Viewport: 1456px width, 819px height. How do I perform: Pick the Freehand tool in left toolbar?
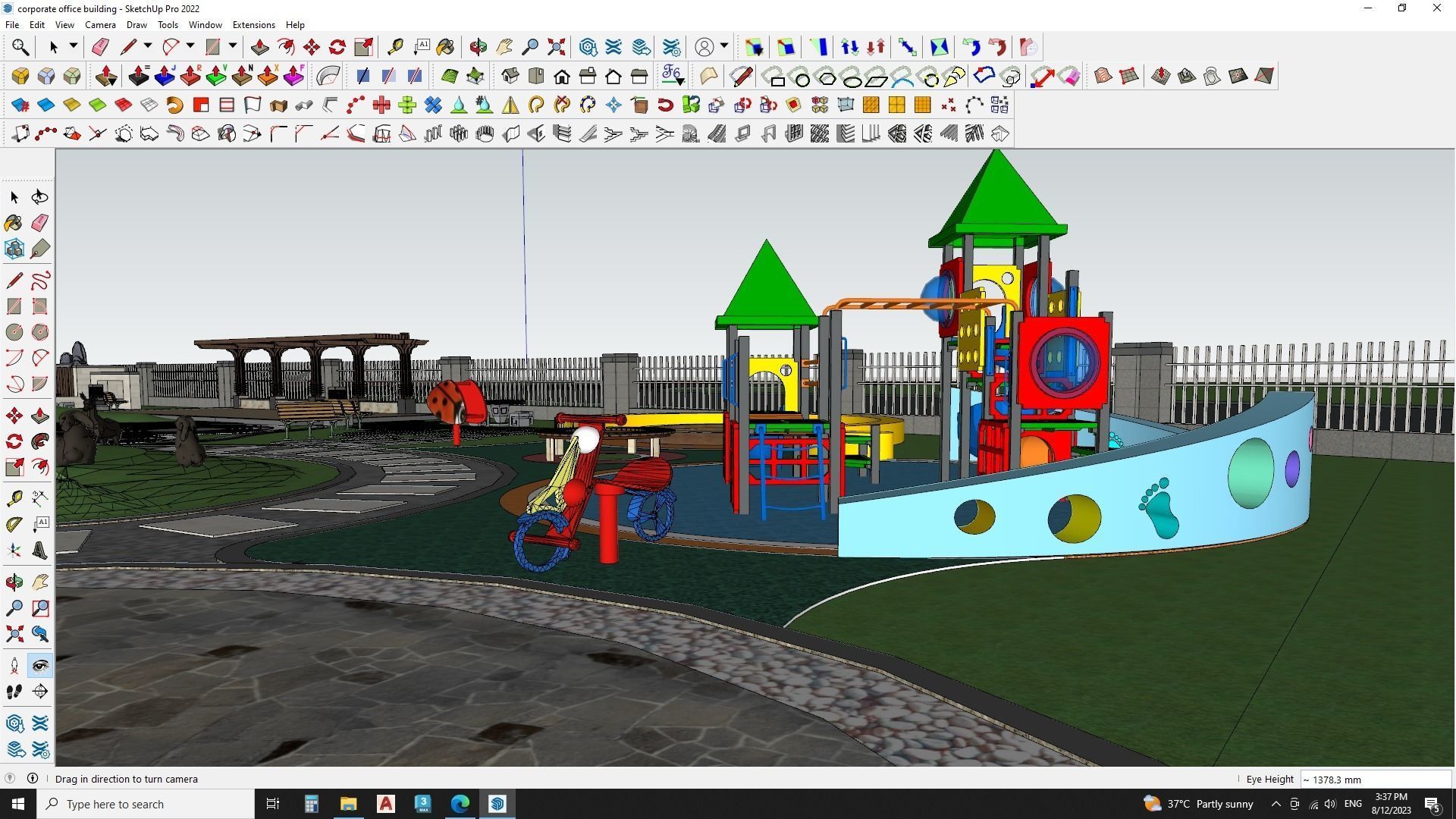pos(40,281)
